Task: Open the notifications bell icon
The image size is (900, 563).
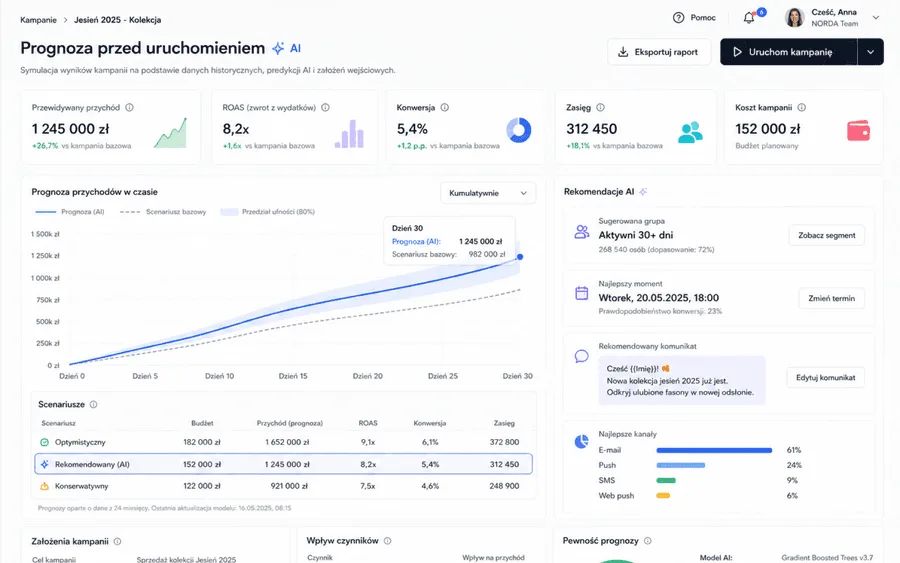Action: (x=748, y=18)
